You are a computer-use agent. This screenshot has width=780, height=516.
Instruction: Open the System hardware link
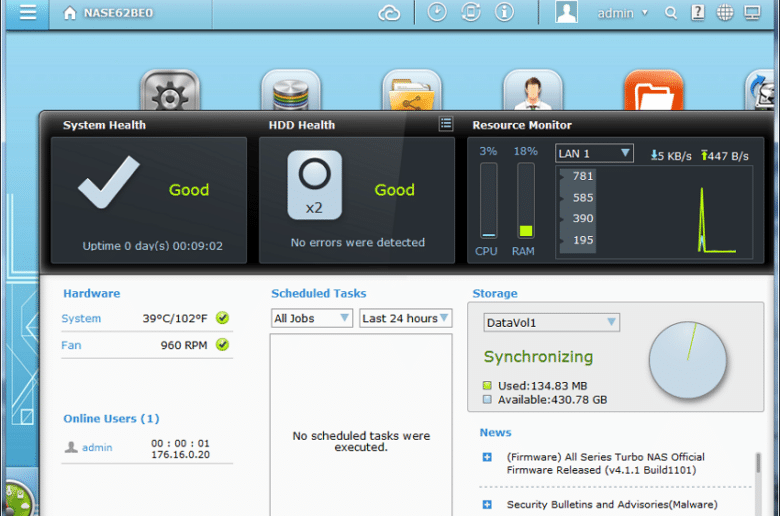(x=81, y=318)
